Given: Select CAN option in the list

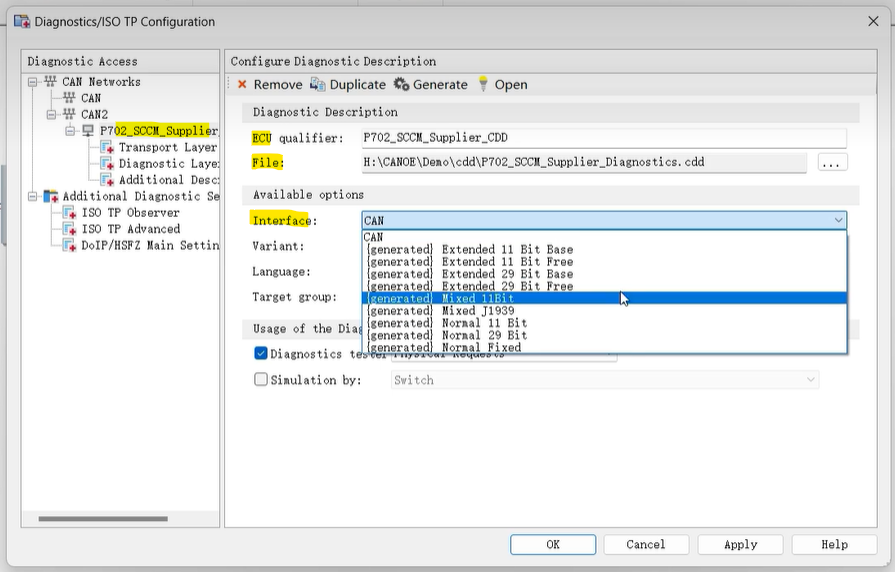Looking at the screenshot, I should (604, 237).
